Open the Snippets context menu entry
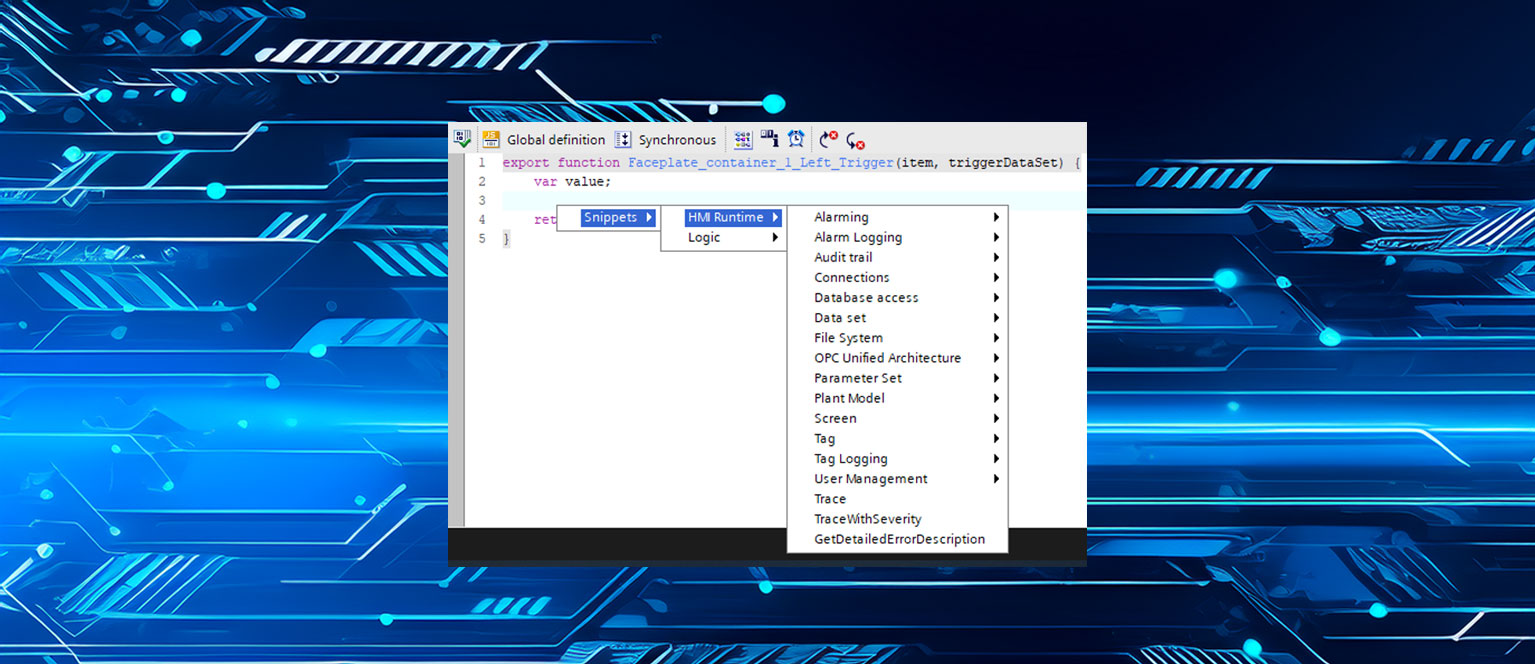Image resolution: width=1535 pixels, height=664 pixels. pos(618,217)
